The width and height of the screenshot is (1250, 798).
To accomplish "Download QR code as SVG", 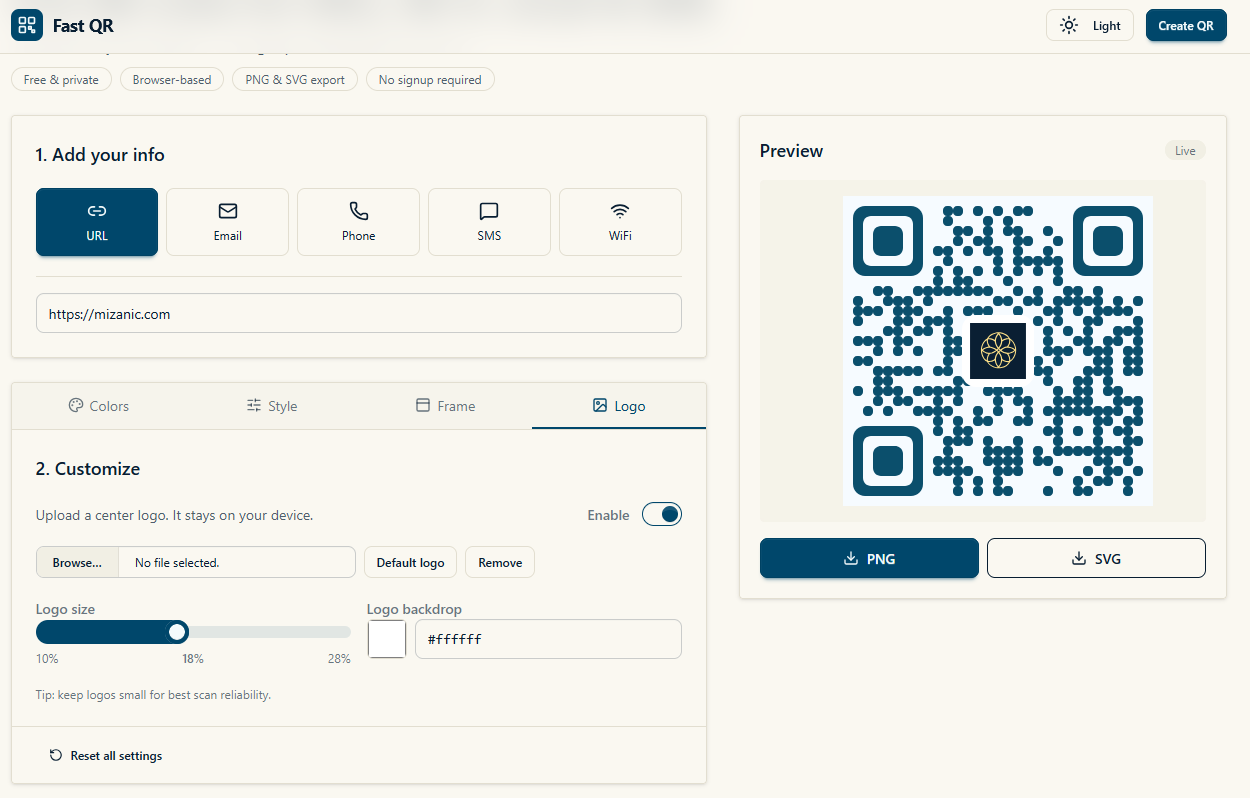I will (1096, 558).
